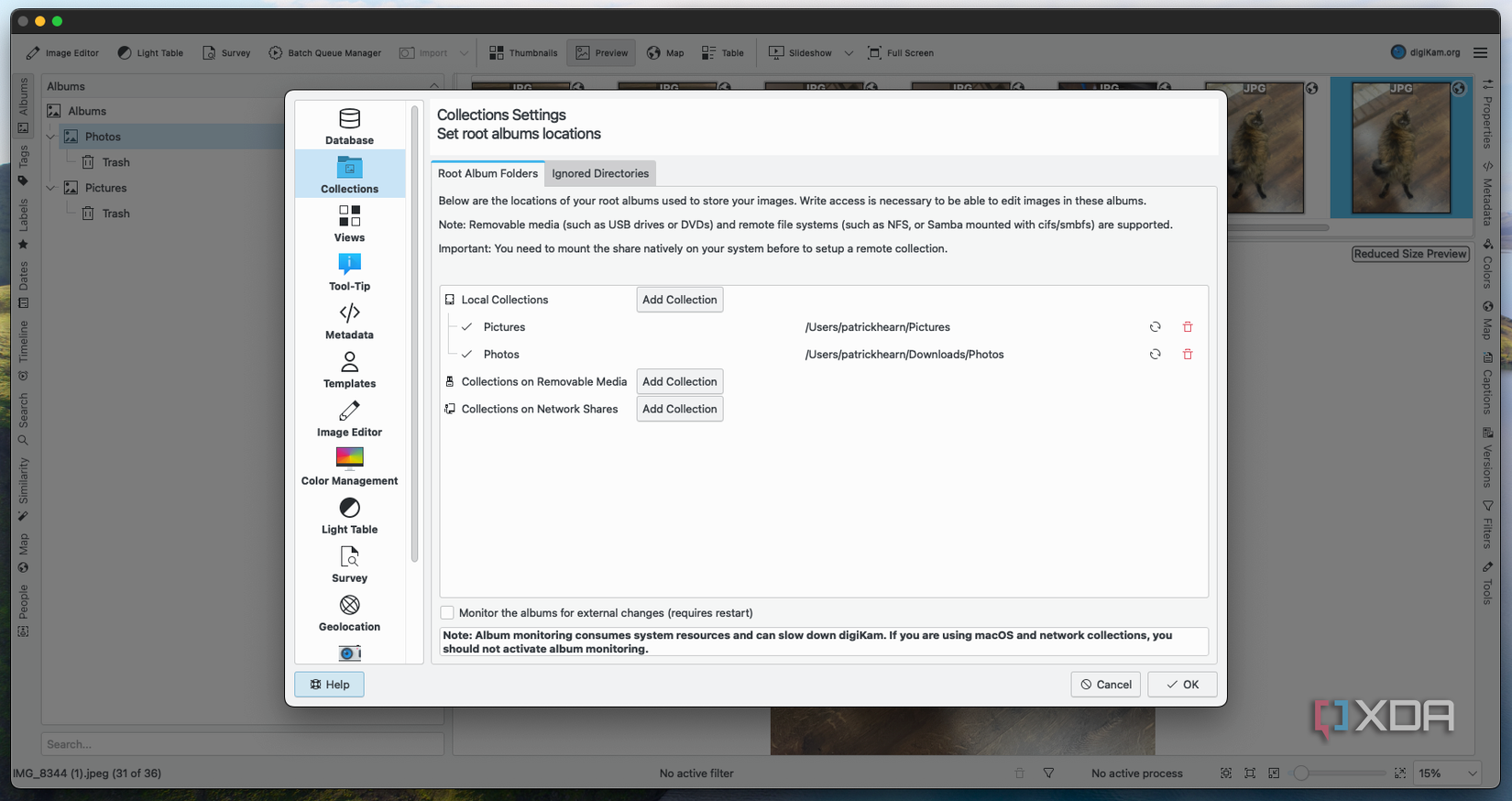Click the Help button
The width and height of the screenshot is (1512, 801).
(329, 685)
